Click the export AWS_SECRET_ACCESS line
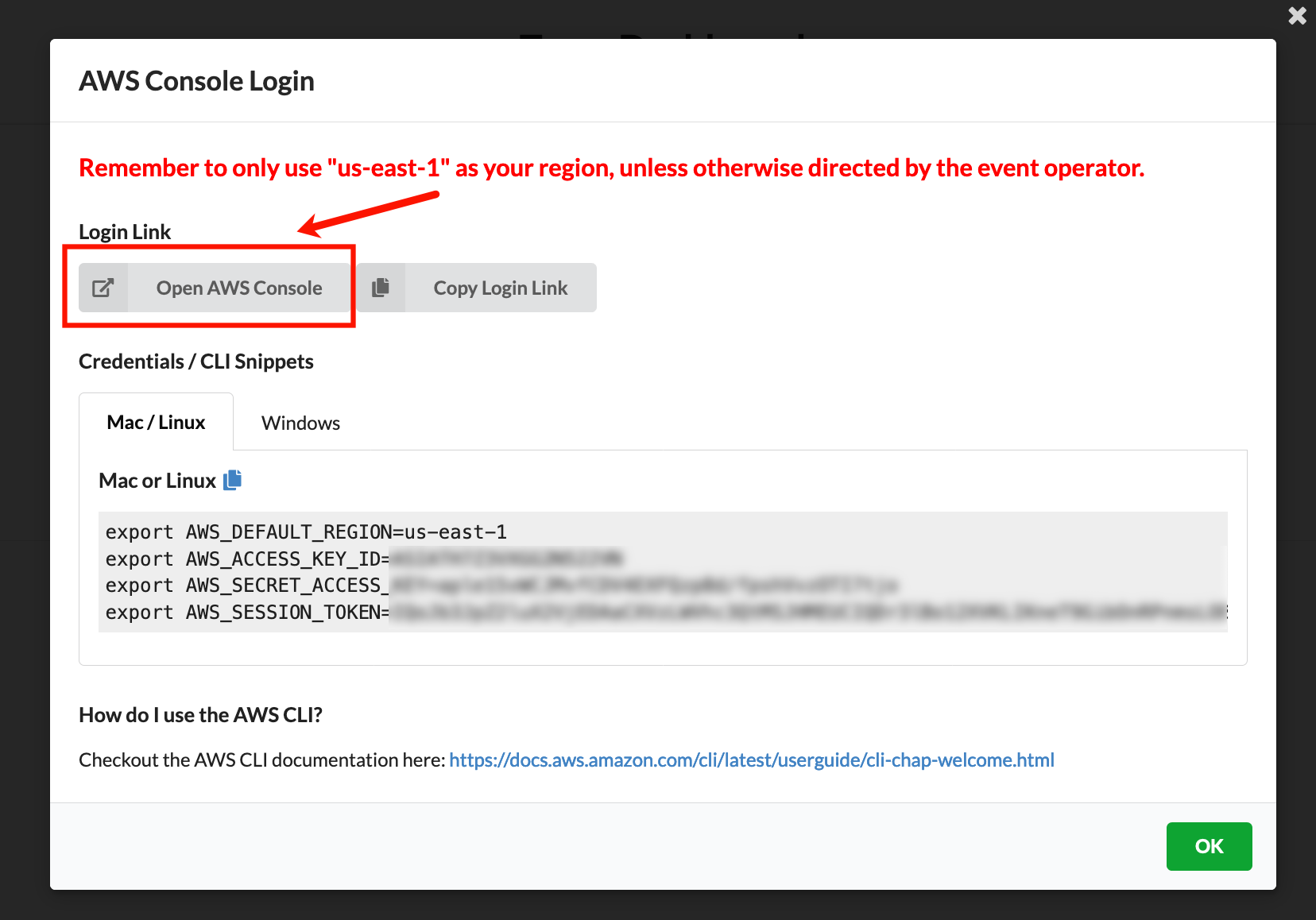 point(501,586)
